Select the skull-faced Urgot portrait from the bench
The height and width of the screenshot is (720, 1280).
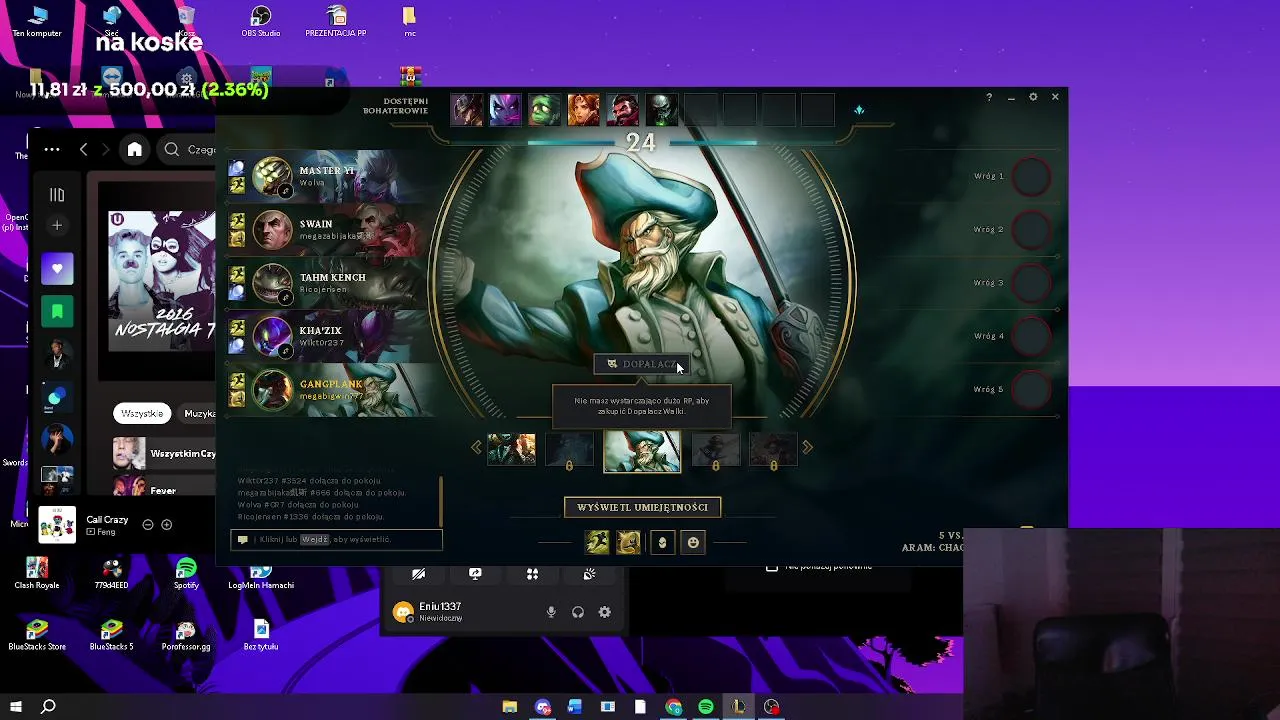661,110
